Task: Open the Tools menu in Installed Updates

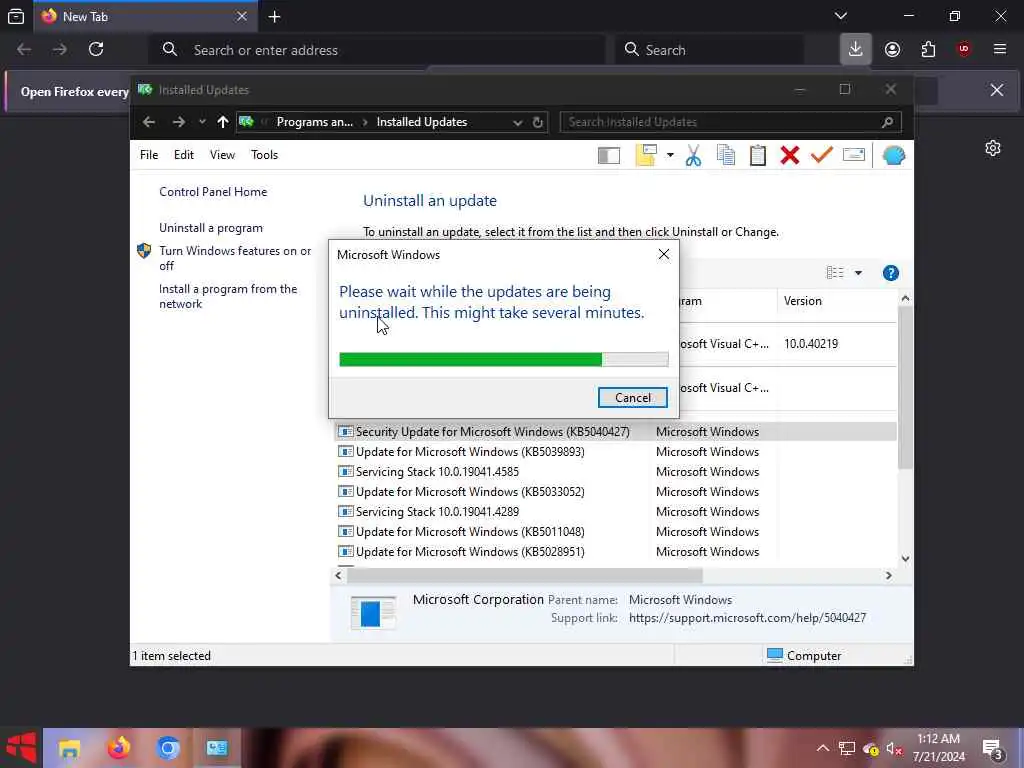Action: [x=264, y=155]
